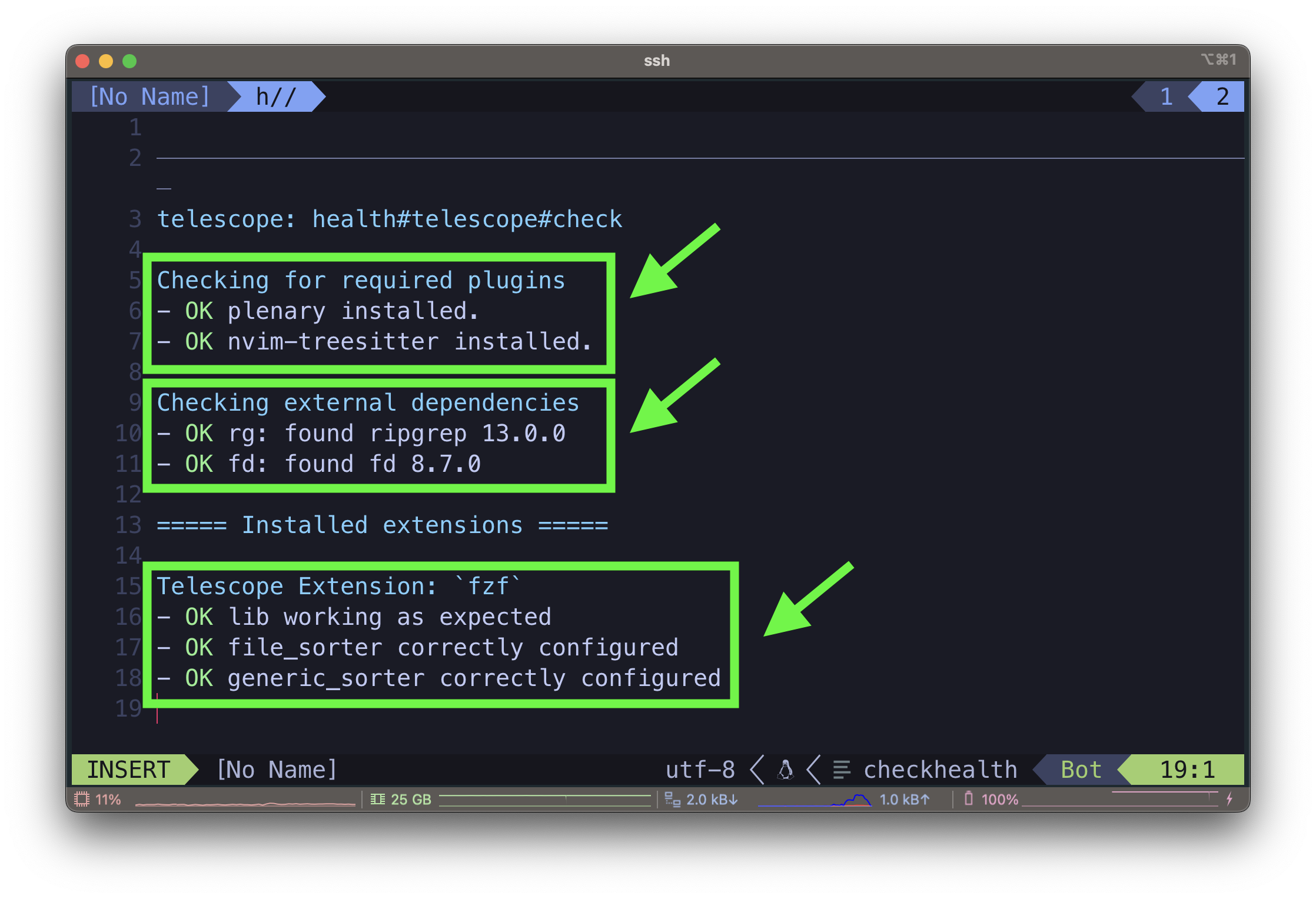Click the 2.0 kB download rate
Image resolution: width=1316 pixels, height=899 pixels.
pyautogui.click(x=712, y=800)
